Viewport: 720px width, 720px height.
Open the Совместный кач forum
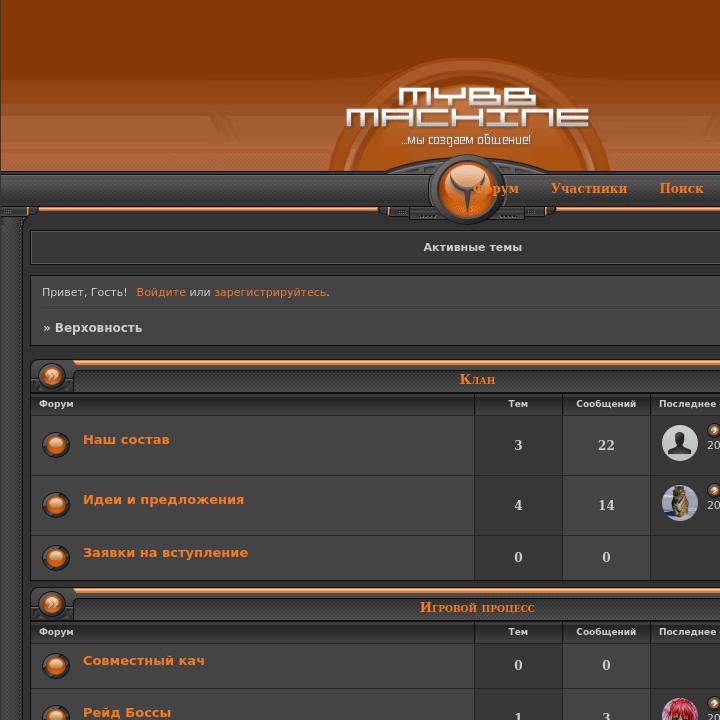pos(144,661)
